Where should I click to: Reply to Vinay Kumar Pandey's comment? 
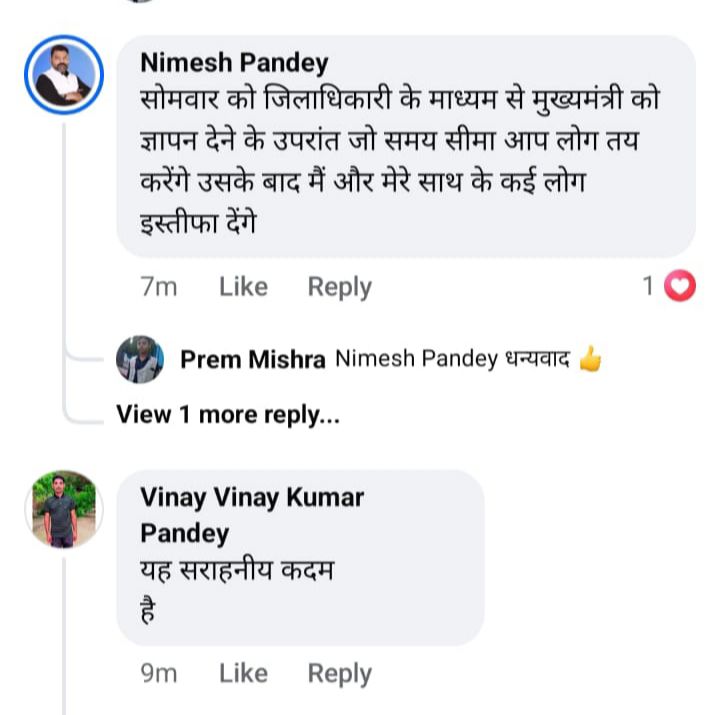339,673
